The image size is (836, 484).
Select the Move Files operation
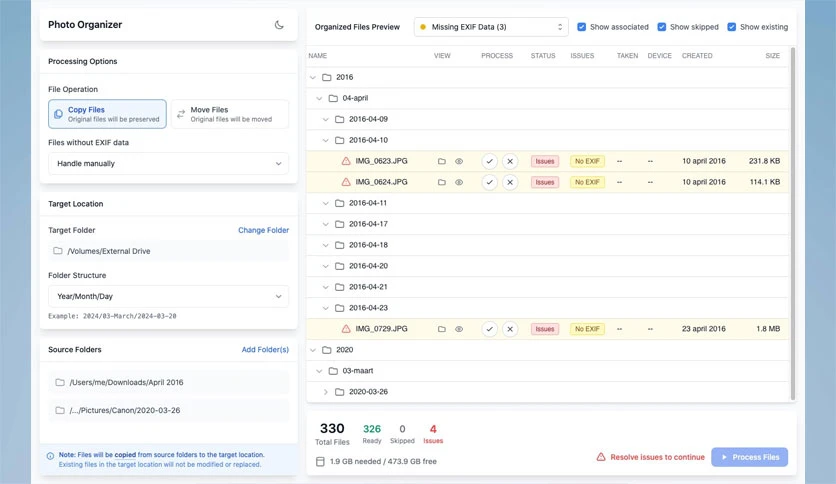click(230, 114)
